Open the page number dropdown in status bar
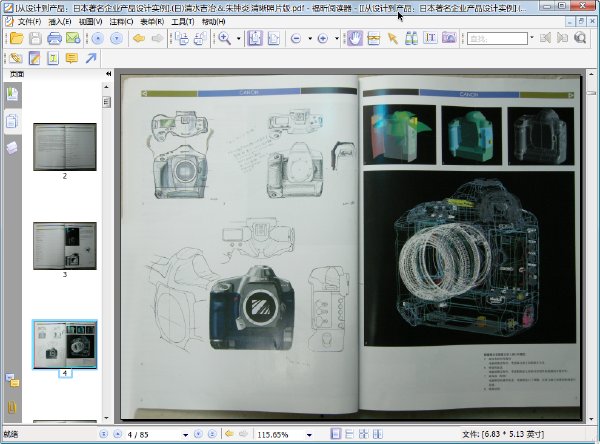Viewport: 600px width, 444px height. tap(186, 435)
